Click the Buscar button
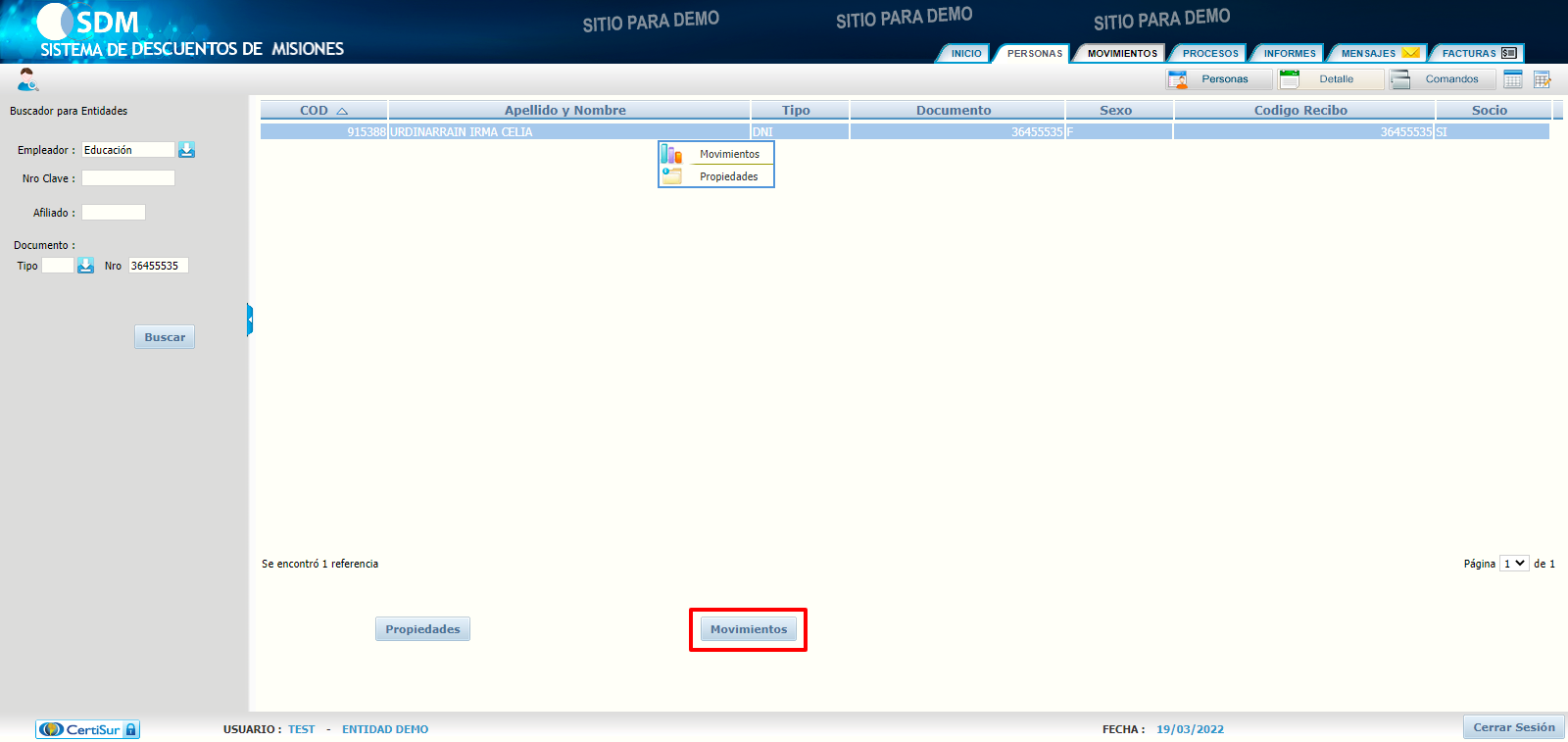Viewport: 1568px width, 742px height. 165,337
